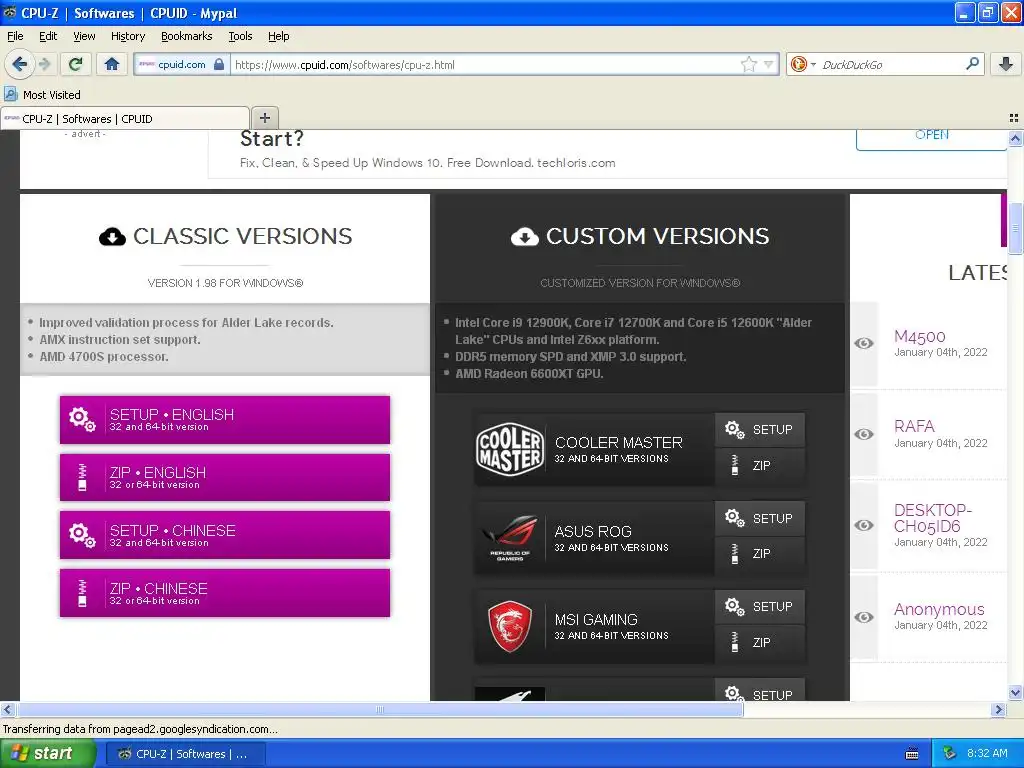
Task: Click the vertical scrollbar down arrow
Action: point(1015,692)
